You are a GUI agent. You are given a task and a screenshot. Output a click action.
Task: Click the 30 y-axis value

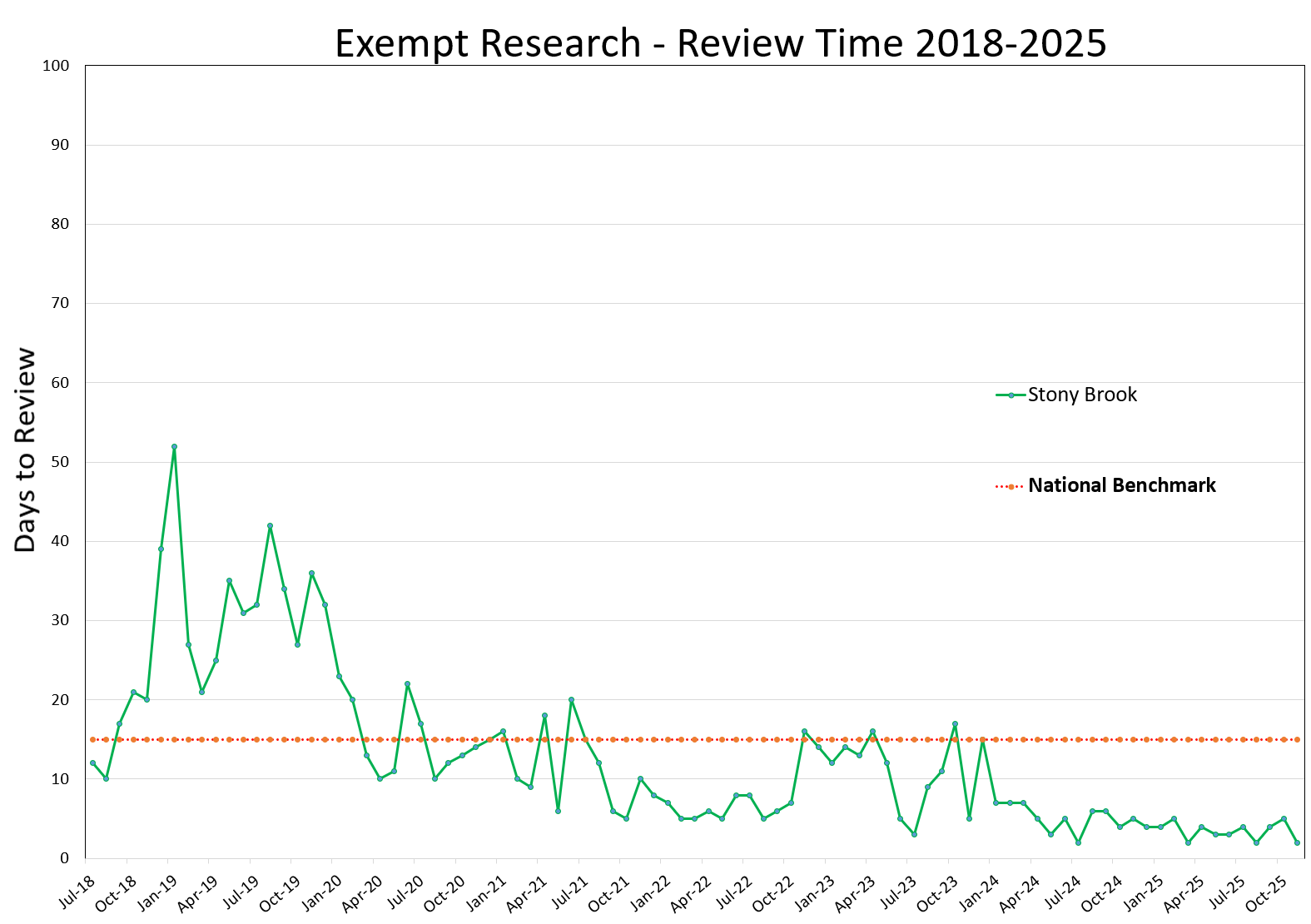61,620
